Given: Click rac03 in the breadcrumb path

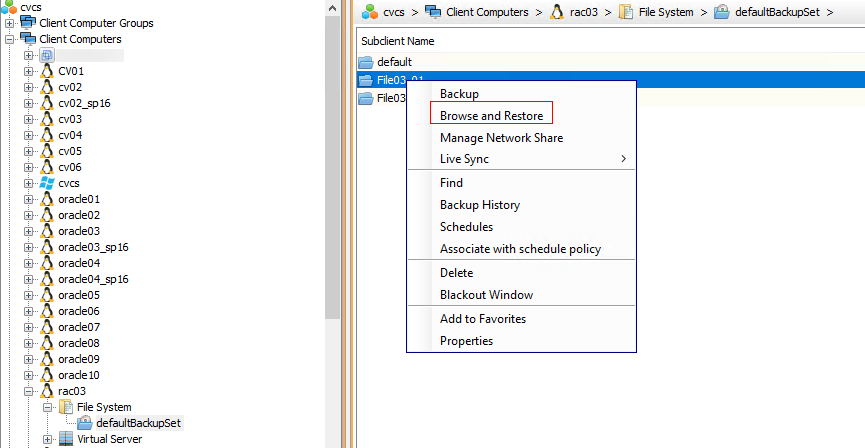Looking at the screenshot, I should pyautogui.click(x=586, y=12).
